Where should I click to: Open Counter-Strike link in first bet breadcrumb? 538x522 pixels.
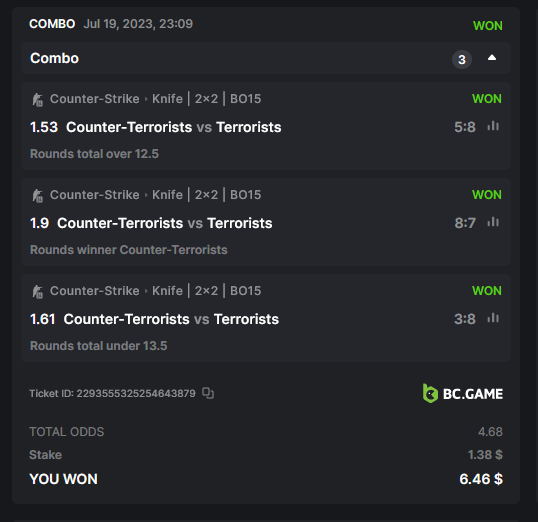click(95, 99)
